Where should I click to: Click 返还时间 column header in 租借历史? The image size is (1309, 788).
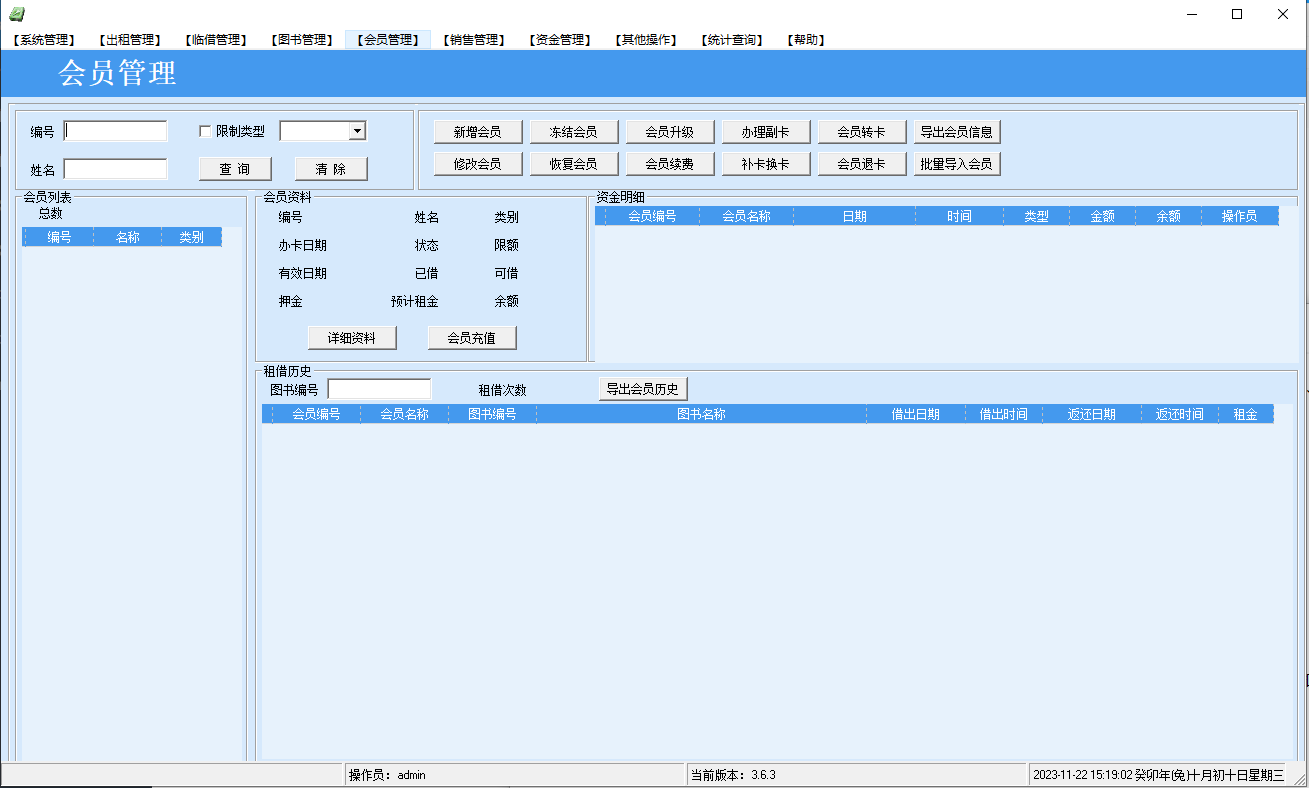(1180, 414)
